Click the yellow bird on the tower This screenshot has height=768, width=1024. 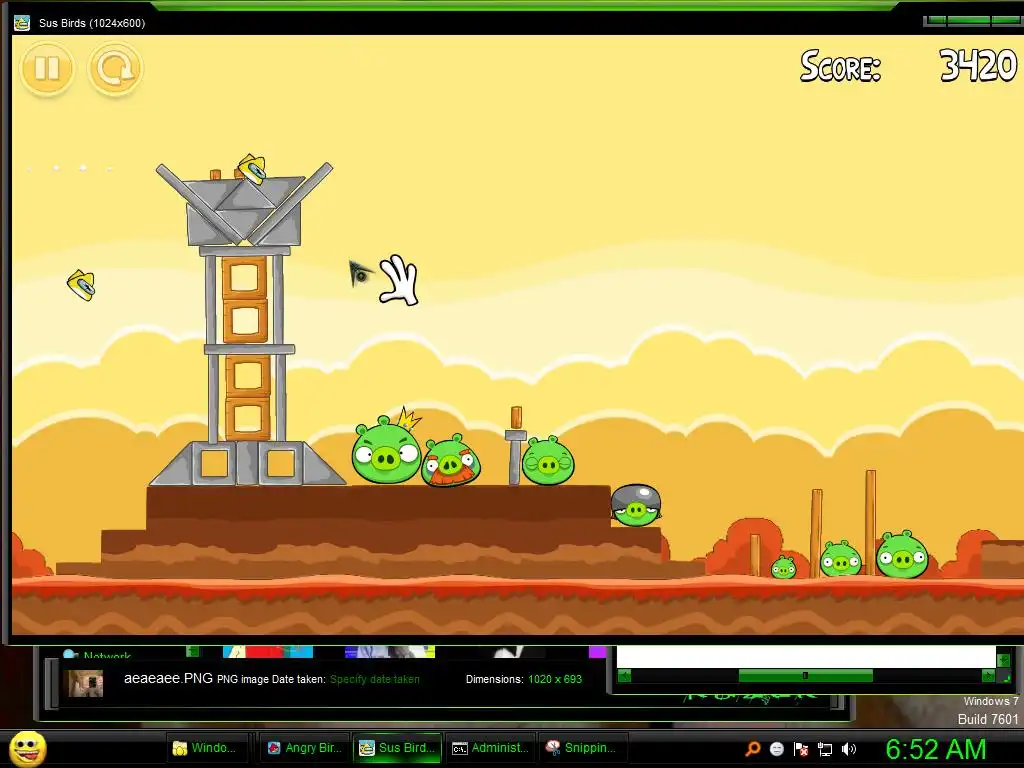pyautogui.click(x=251, y=168)
